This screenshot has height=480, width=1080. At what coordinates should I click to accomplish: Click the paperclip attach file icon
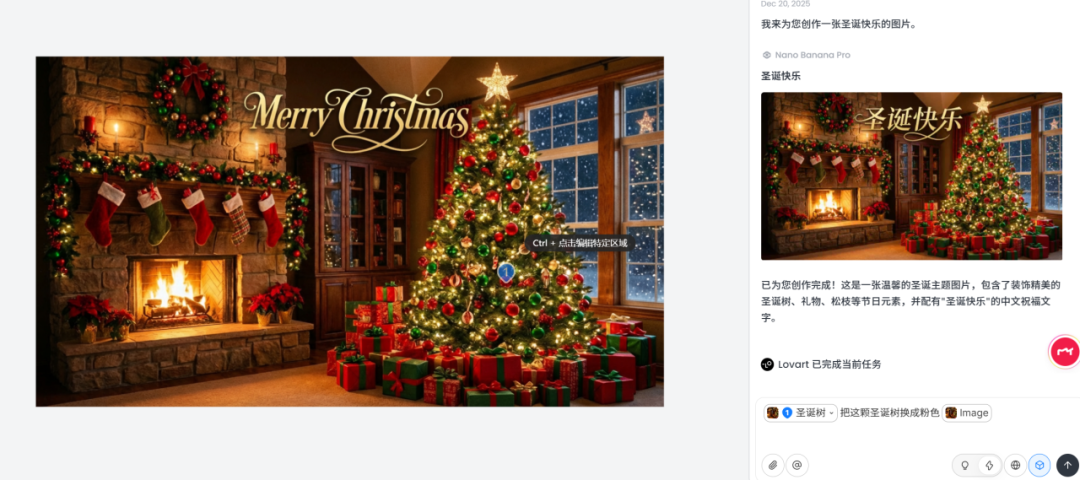[773, 465]
